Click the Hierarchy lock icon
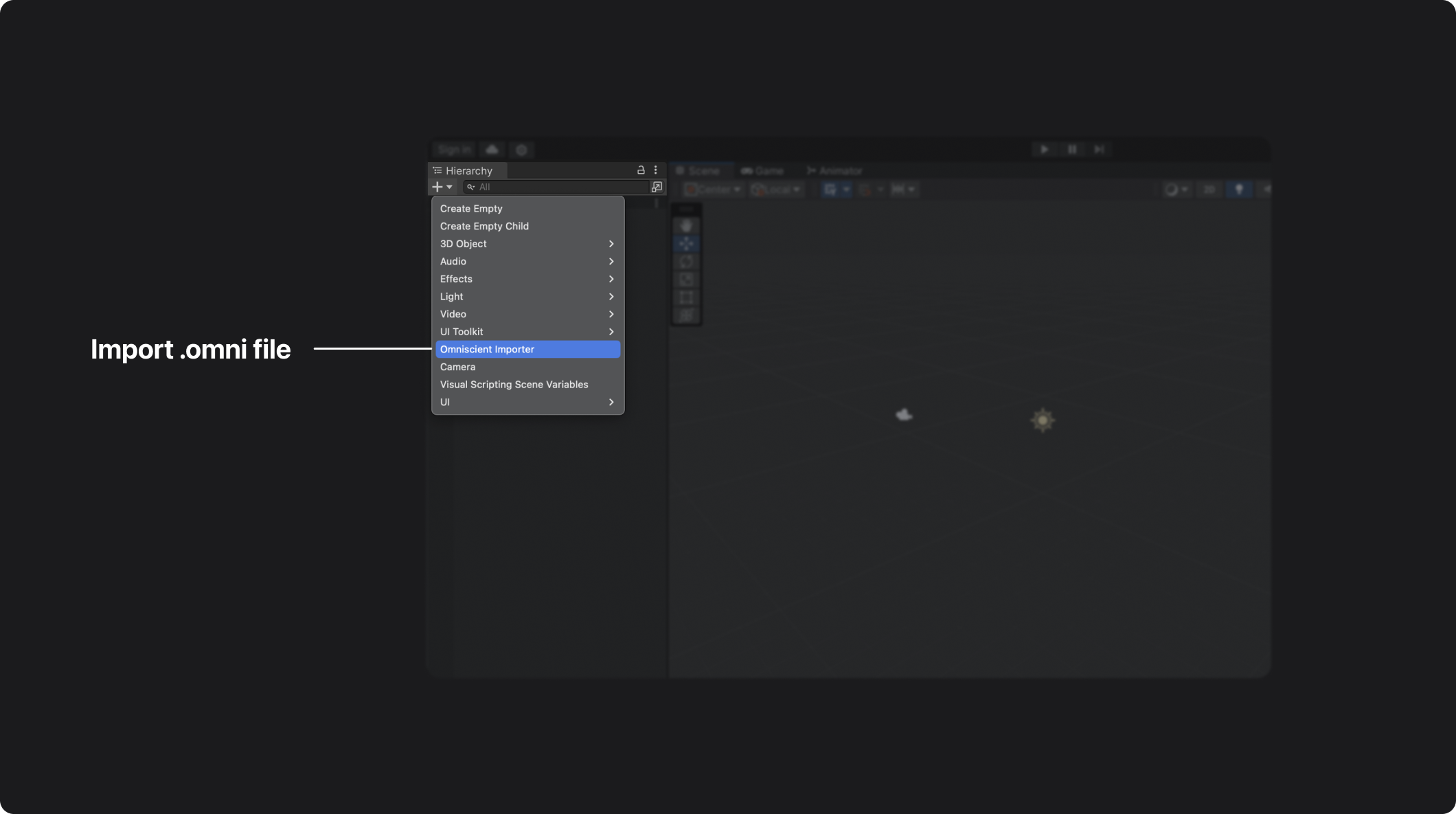The width and height of the screenshot is (1456, 814). point(640,170)
